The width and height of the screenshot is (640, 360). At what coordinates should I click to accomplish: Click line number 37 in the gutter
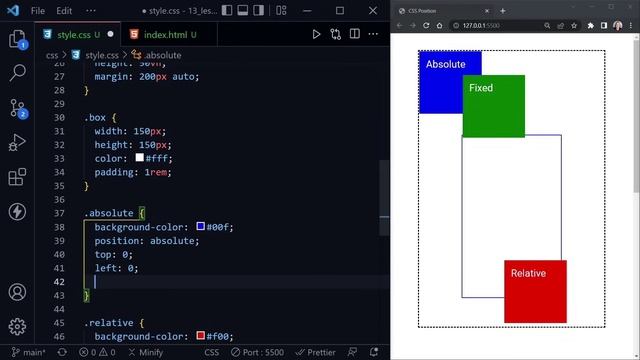[x=59, y=213]
